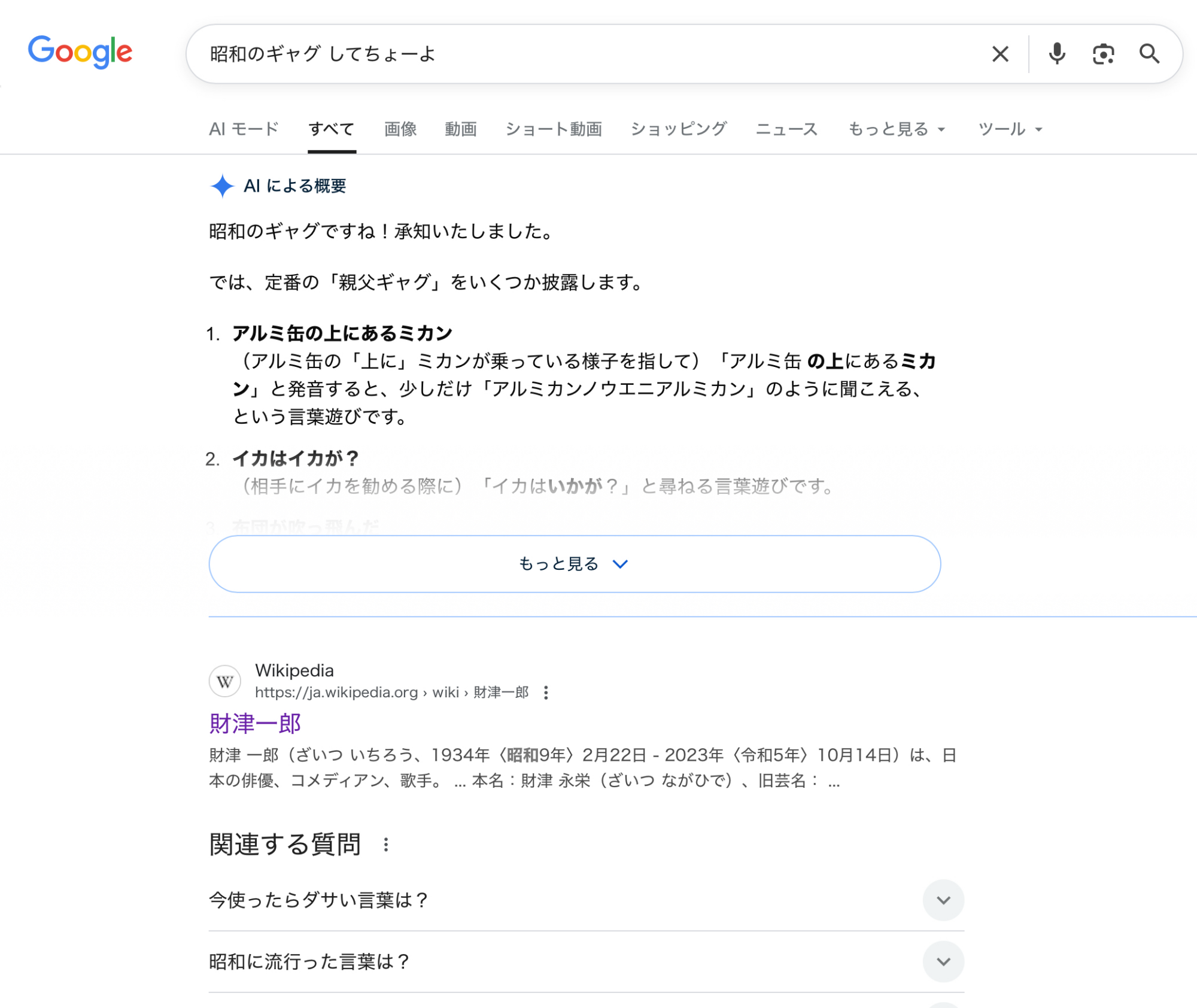Switch to the 画像 tab
Image resolution: width=1197 pixels, height=1008 pixels.
pos(400,129)
